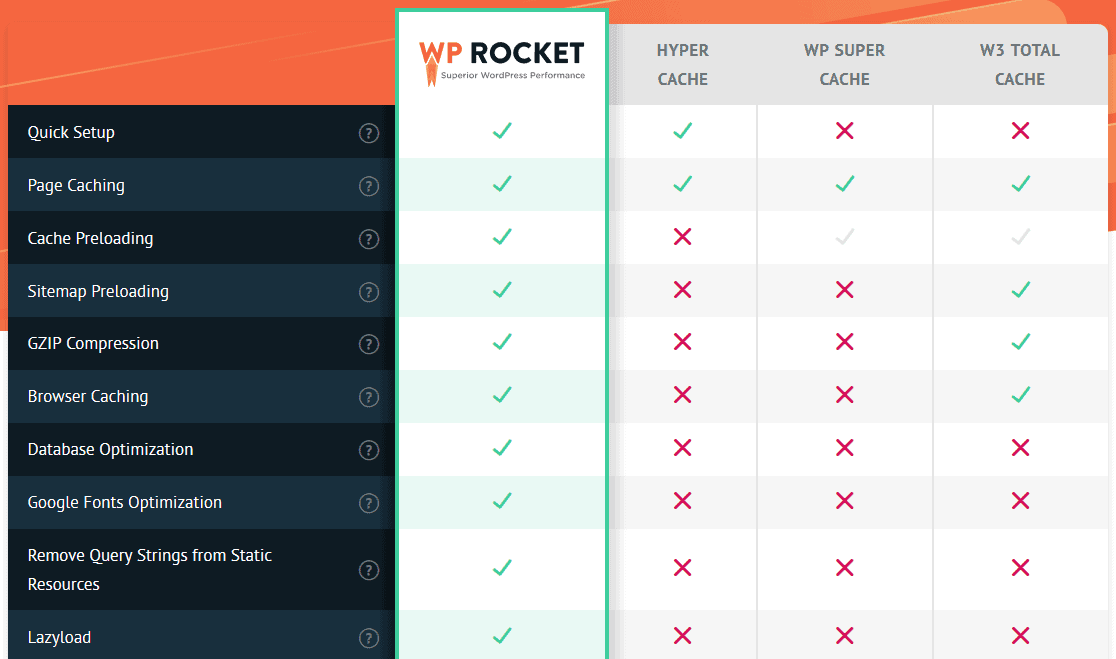Click the Google Fonts Optimization row label
The image size is (1116, 659).
(x=125, y=502)
